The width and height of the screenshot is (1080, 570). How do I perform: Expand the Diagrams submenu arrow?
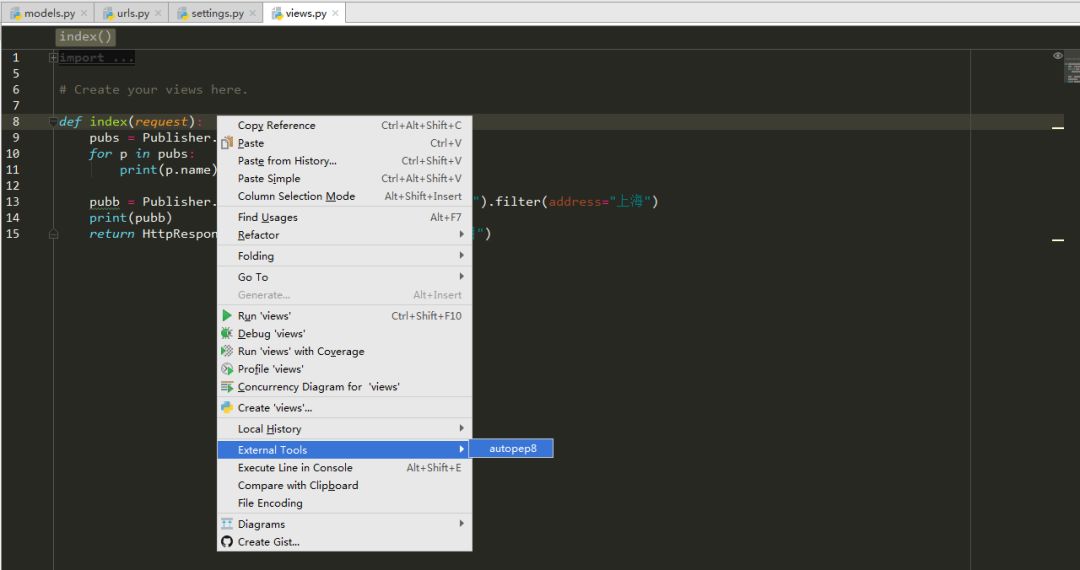pyautogui.click(x=461, y=524)
